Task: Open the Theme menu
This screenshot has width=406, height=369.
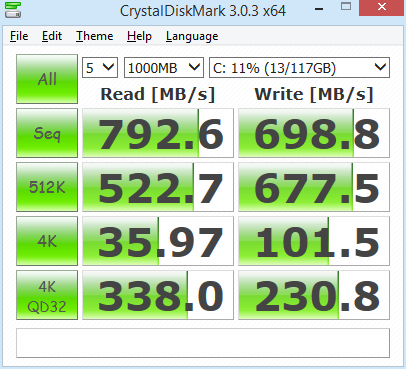Action: [x=94, y=36]
